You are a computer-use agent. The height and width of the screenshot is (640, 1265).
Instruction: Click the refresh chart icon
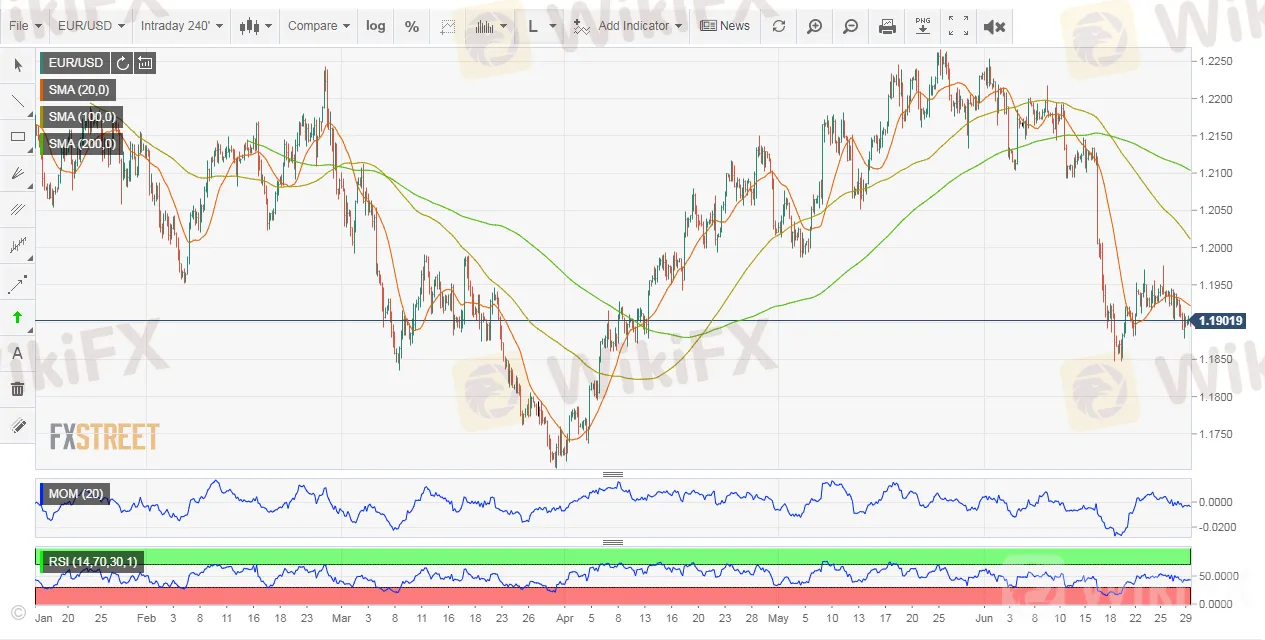(779, 26)
